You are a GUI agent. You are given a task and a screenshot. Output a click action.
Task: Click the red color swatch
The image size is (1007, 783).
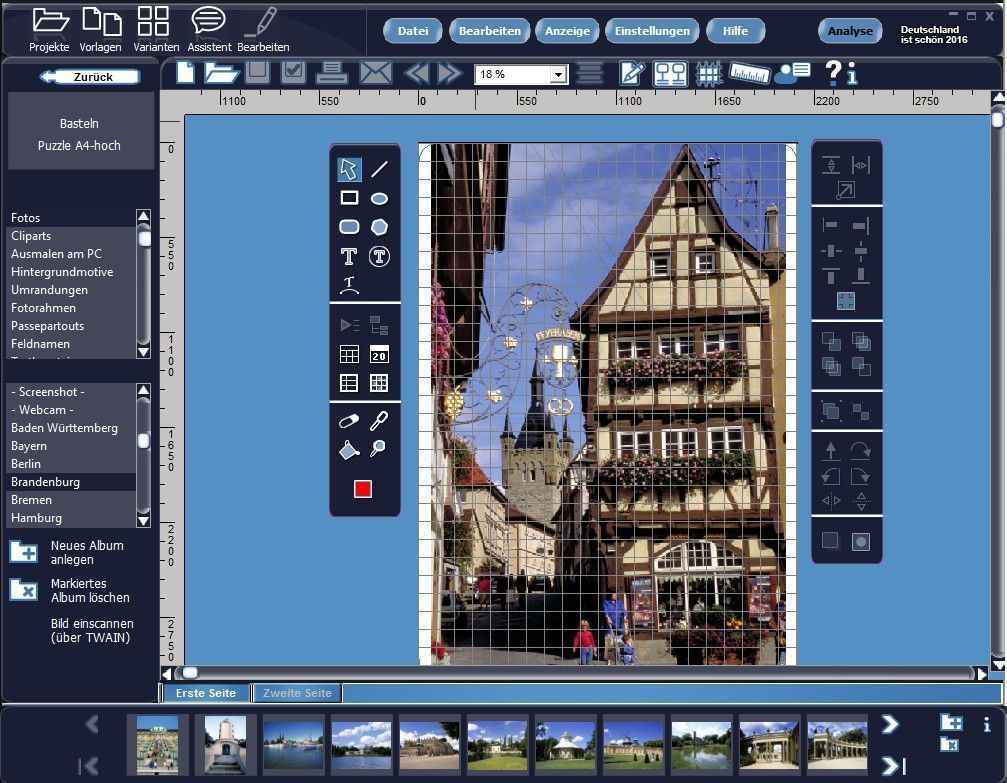pyautogui.click(x=363, y=489)
